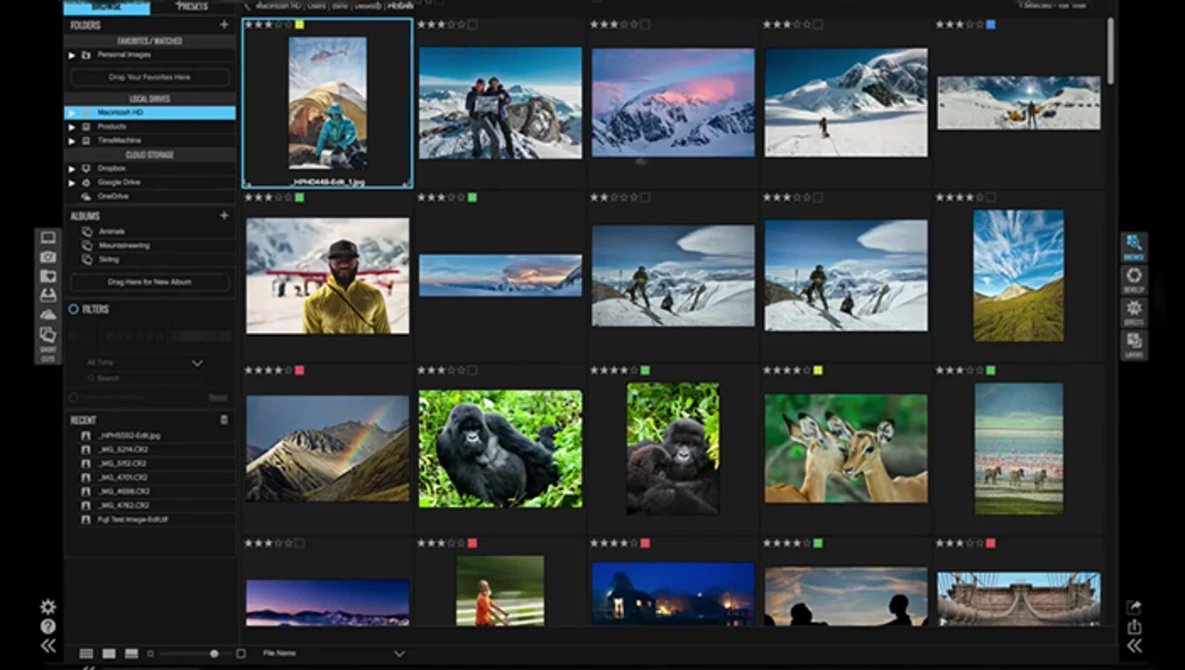Add an album with Albums plus icon
The image size is (1185, 670).
tap(224, 216)
